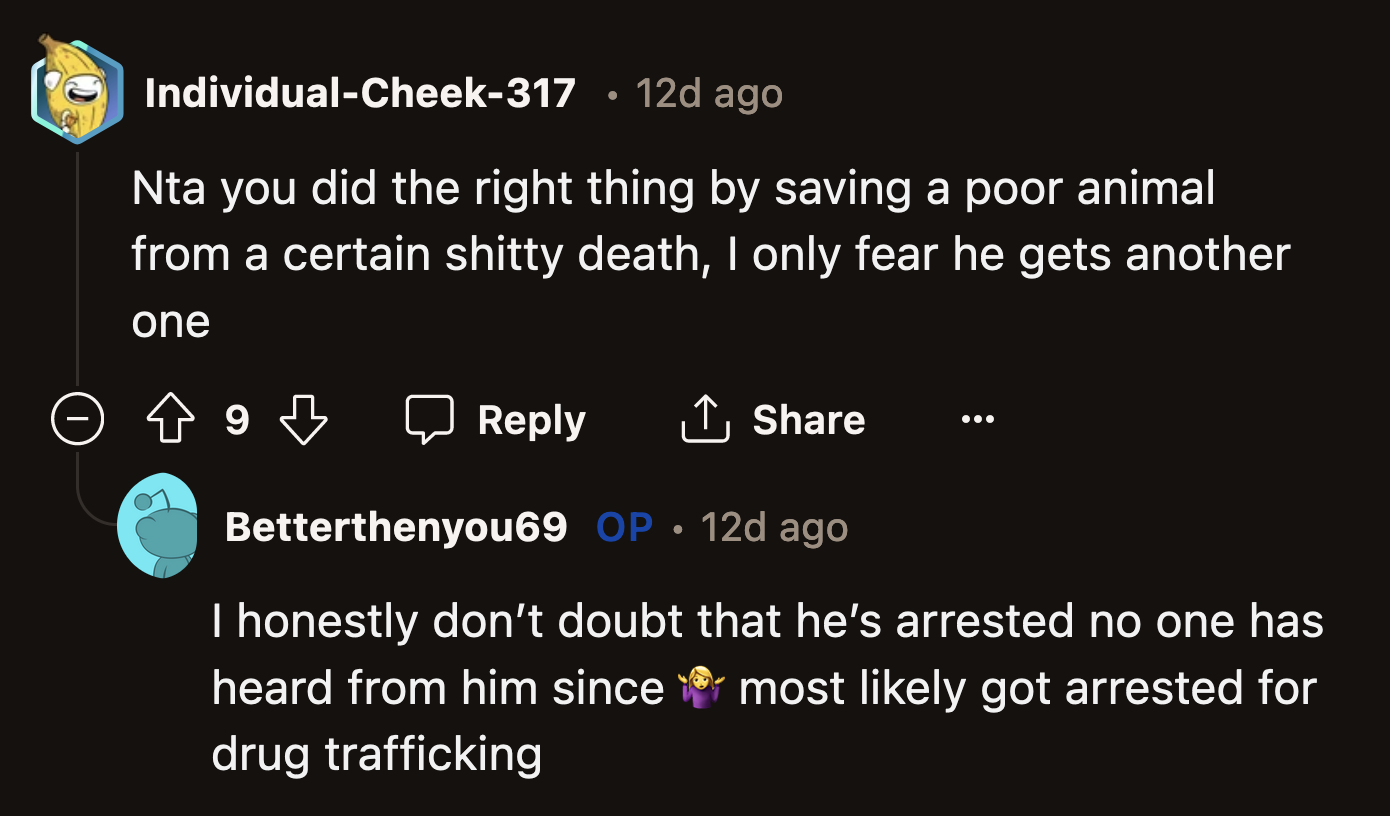Click Share to copy the comment link
The height and width of the screenshot is (816, 1390).
click(x=808, y=419)
